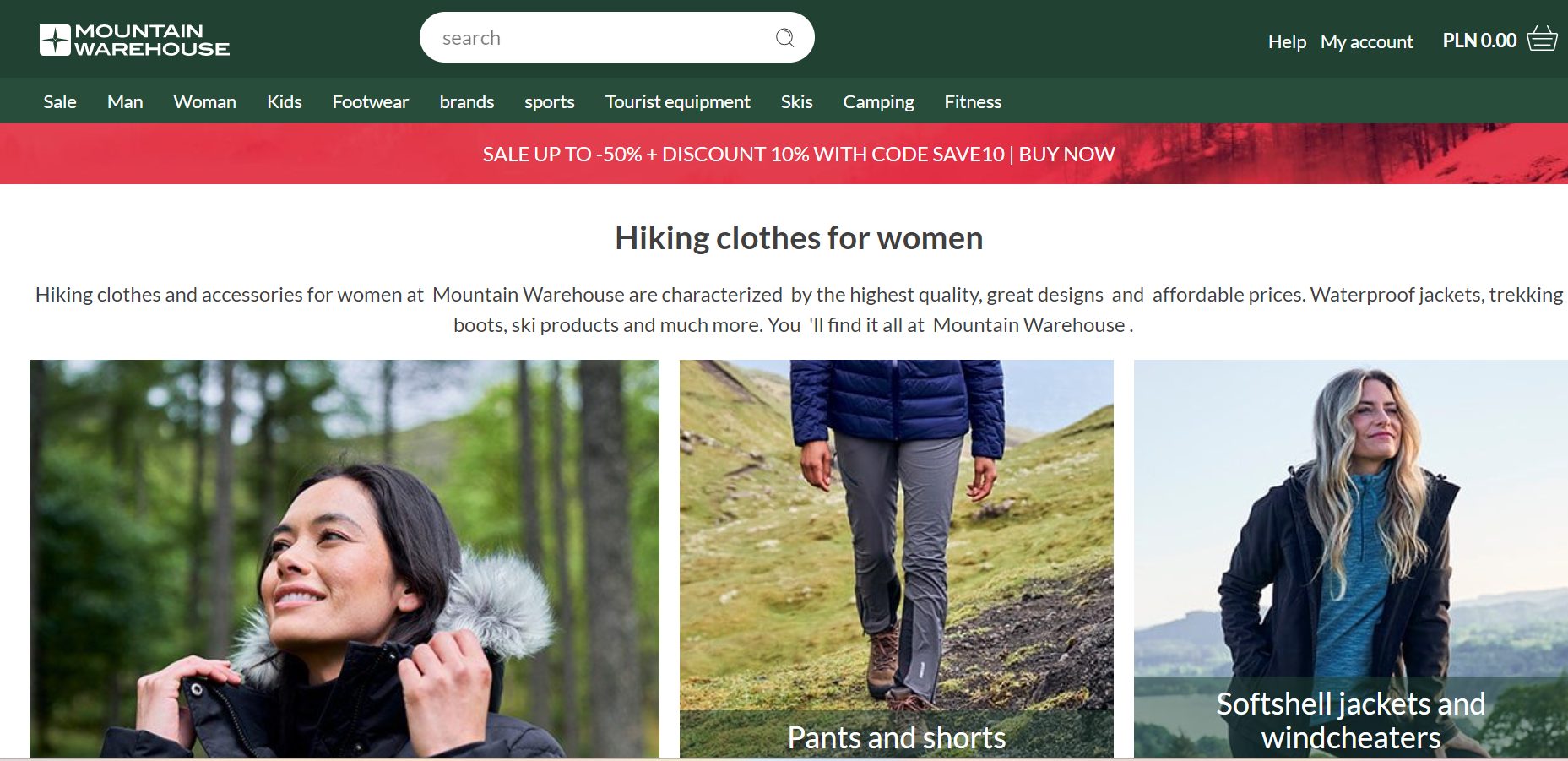Go to Tourist equipment category

tap(677, 102)
